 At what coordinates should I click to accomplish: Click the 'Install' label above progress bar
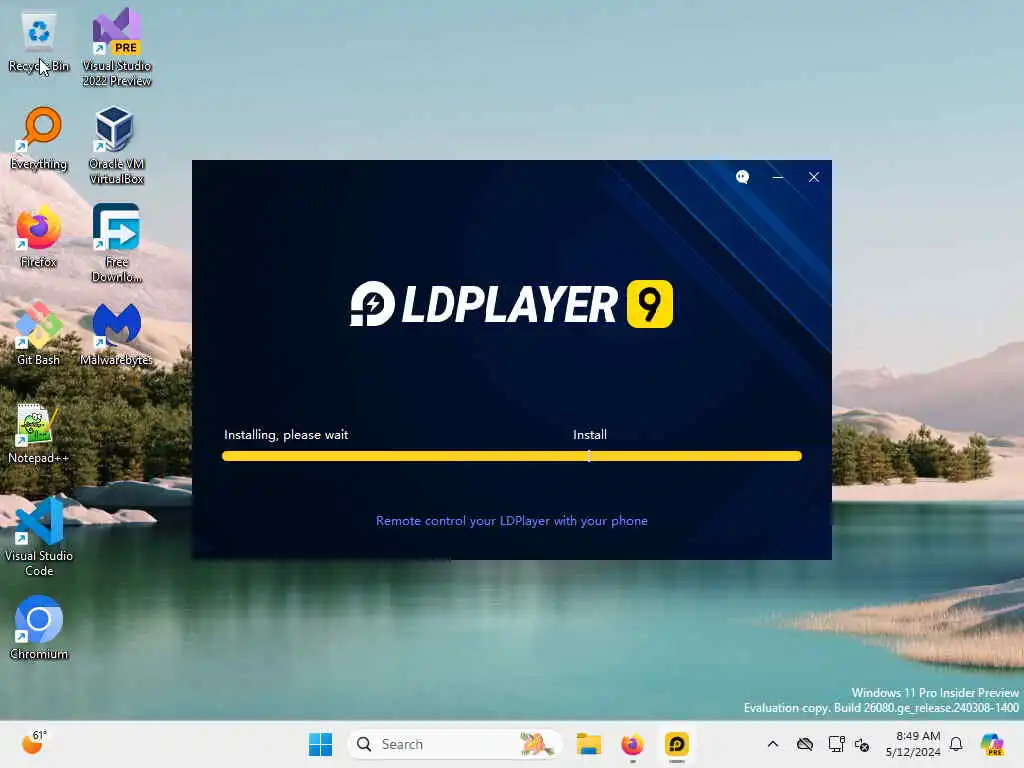click(x=590, y=435)
